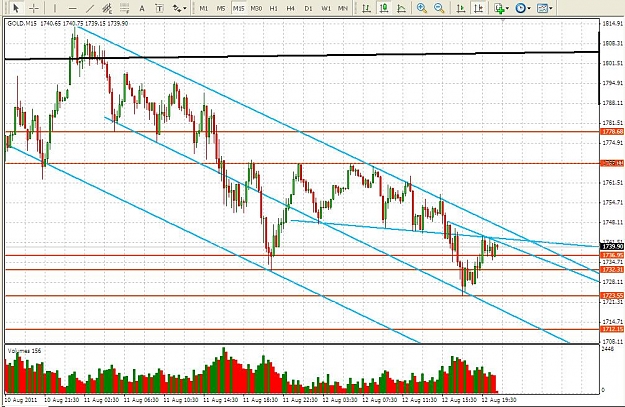The width and height of the screenshot is (625, 407).
Task: Click the 2446 volume scale value
Action: pyautogui.click(x=607, y=349)
